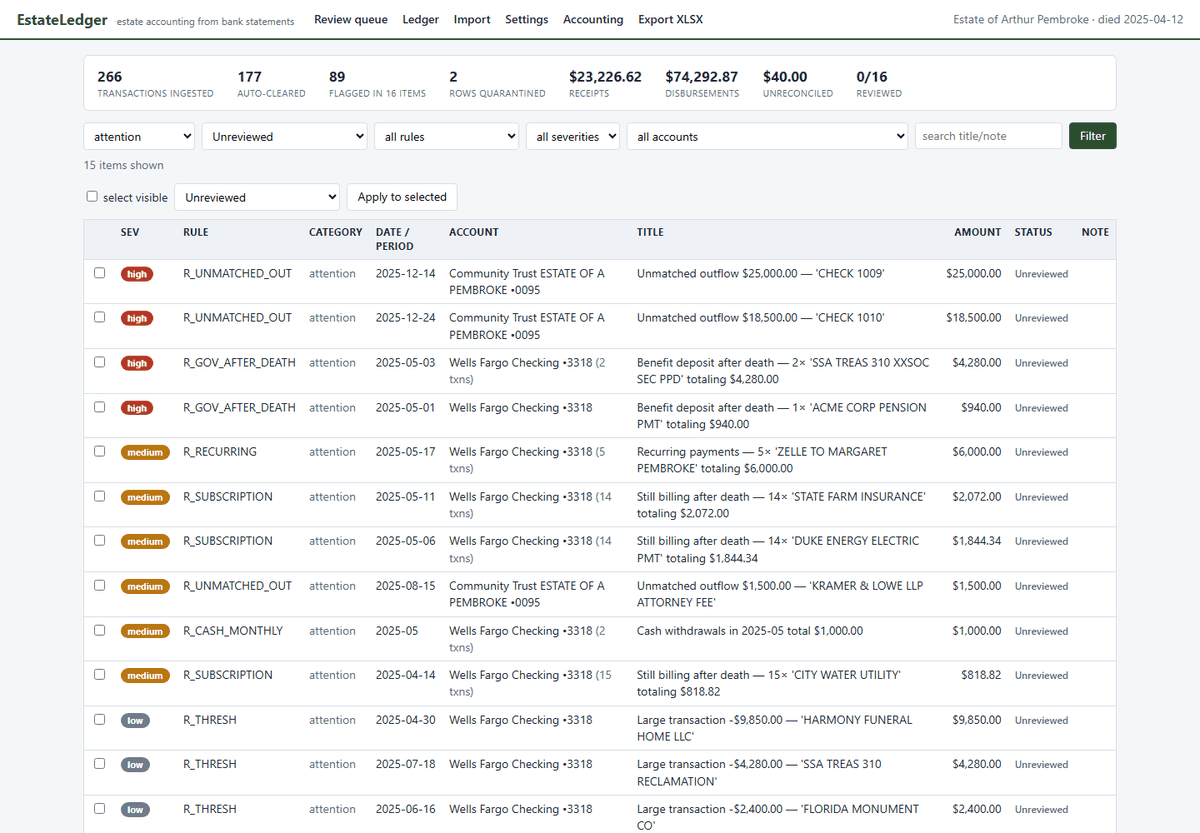Image resolution: width=1200 pixels, height=833 pixels.
Task: Open Settings in the top navigation
Action: (x=527, y=19)
